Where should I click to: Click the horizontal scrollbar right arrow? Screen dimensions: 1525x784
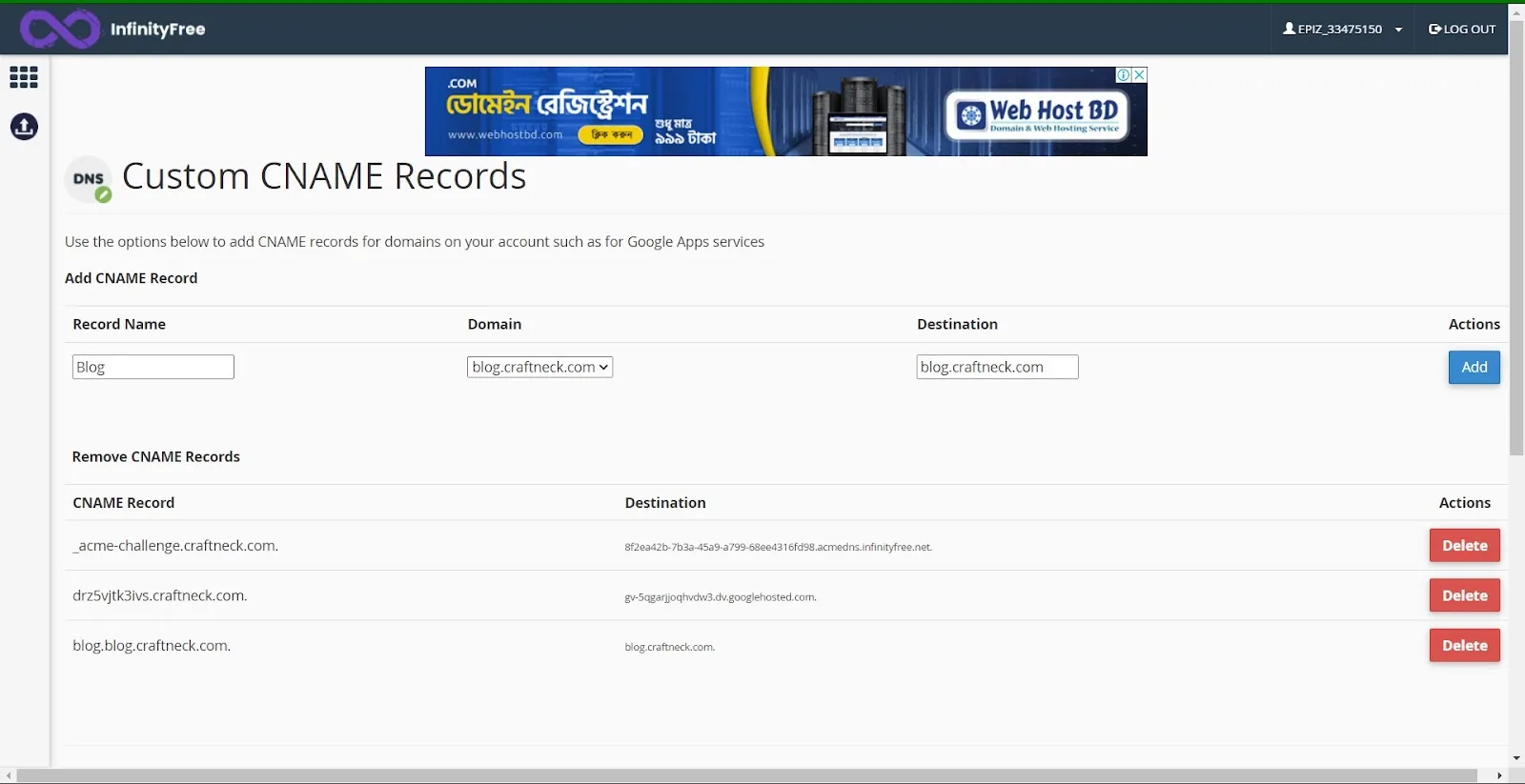click(1499, 776)
